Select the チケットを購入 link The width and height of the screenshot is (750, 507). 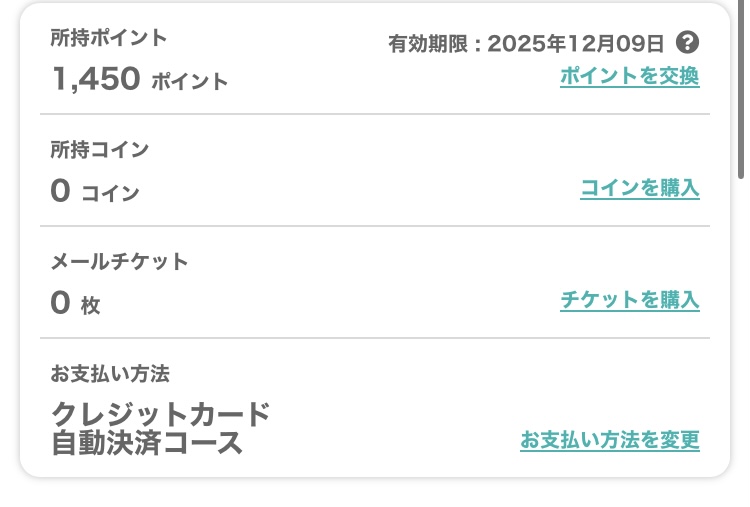pyautogui.click(x=630, y=300)
